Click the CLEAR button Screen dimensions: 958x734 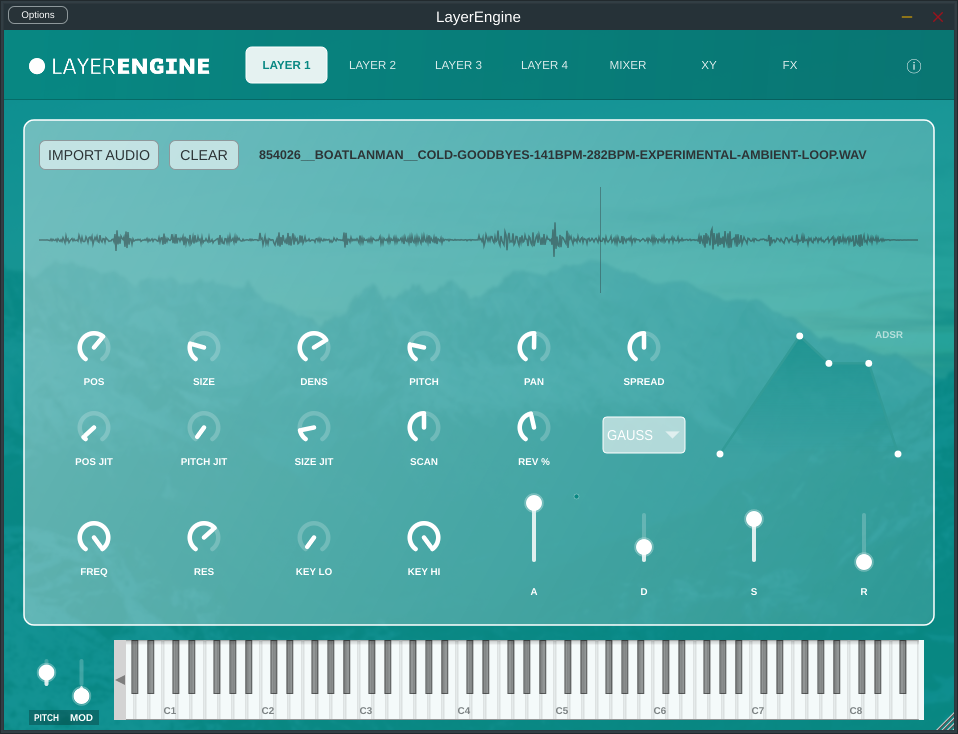[x=203, y=155]
